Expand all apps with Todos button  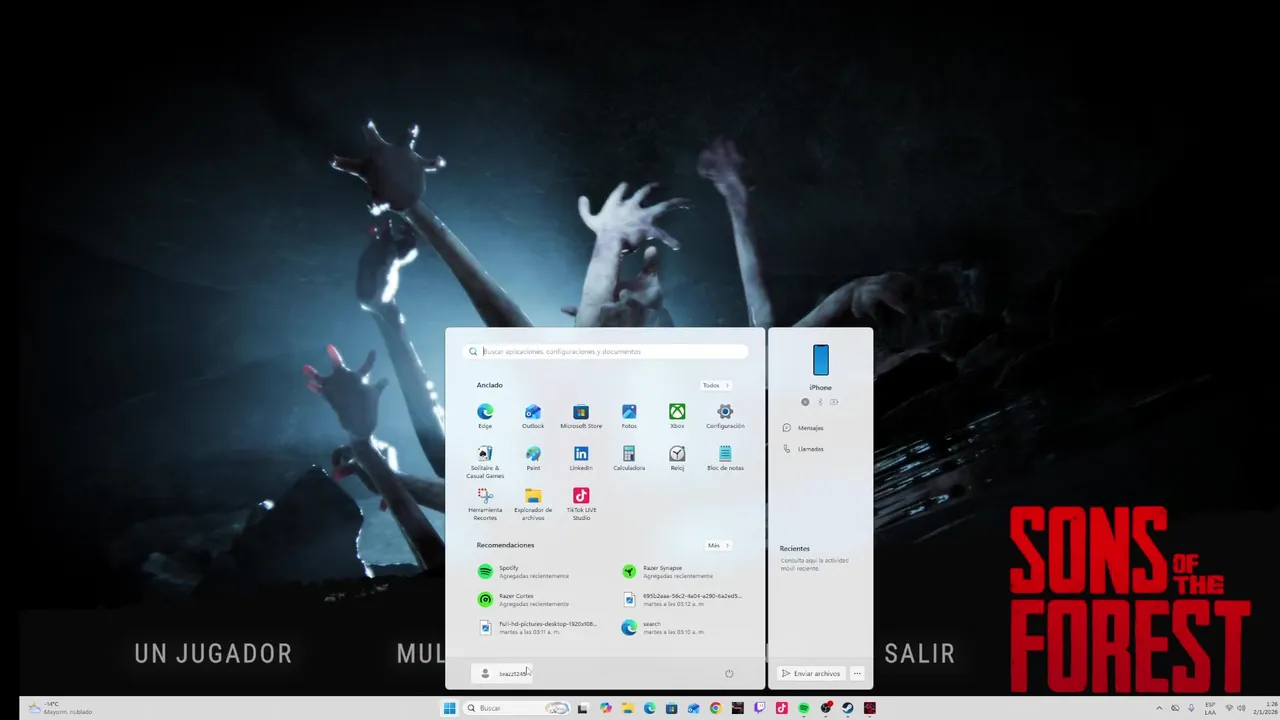716,385
